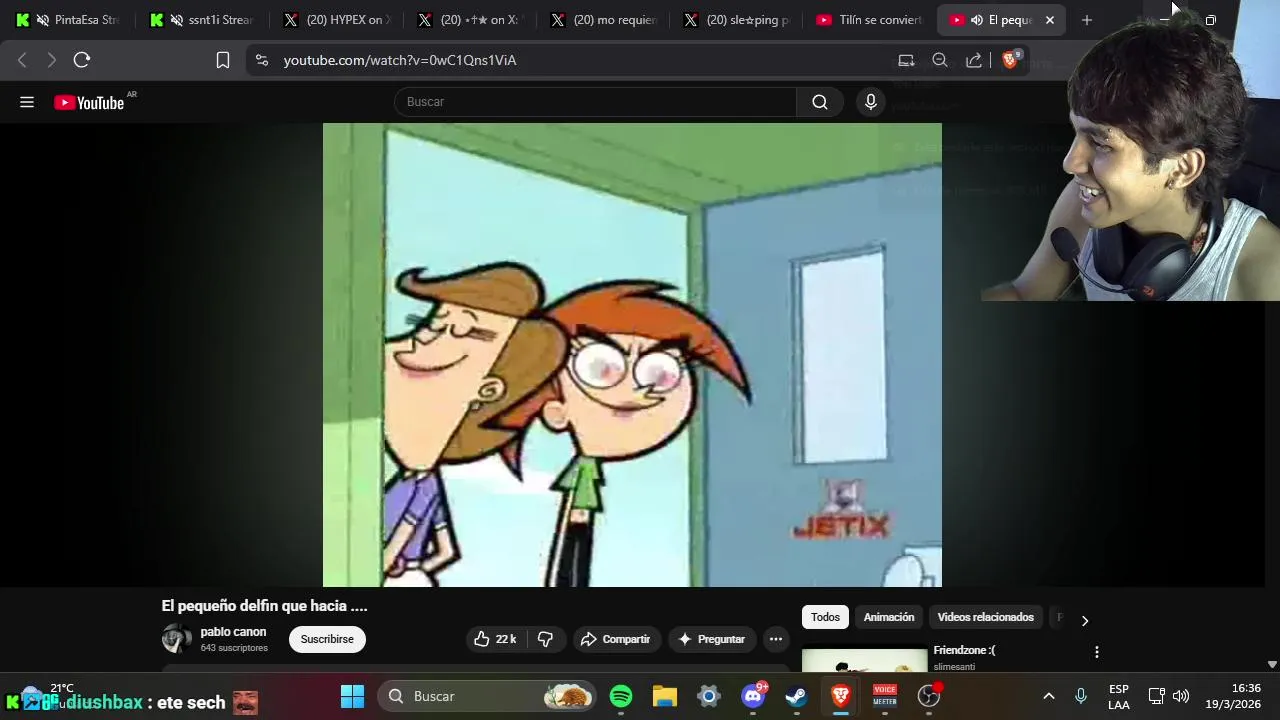
Task: Mute the El peque tab audio
Action: tap(977, 20)
